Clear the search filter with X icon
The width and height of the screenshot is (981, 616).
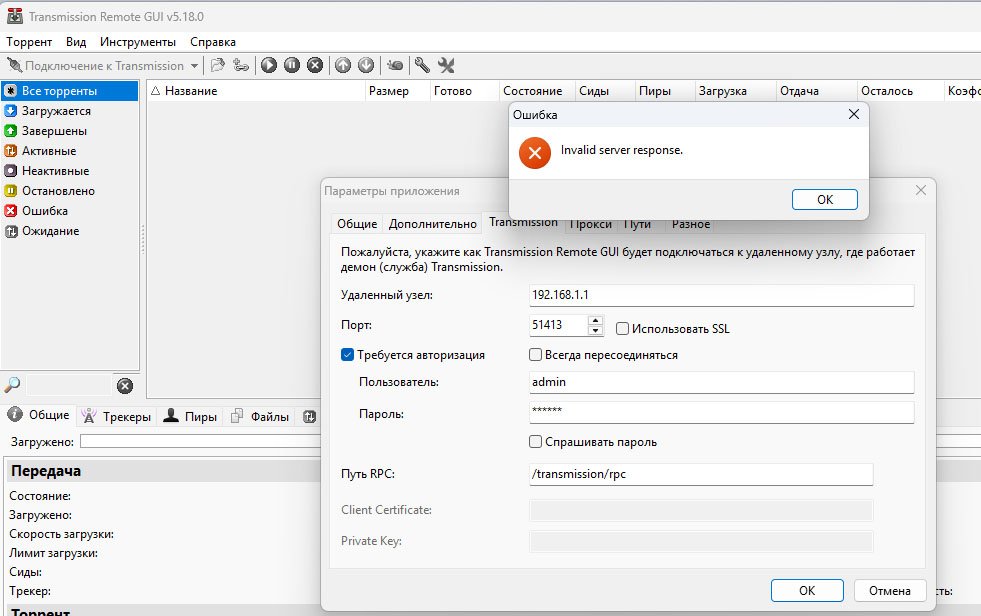coord(125,386)
